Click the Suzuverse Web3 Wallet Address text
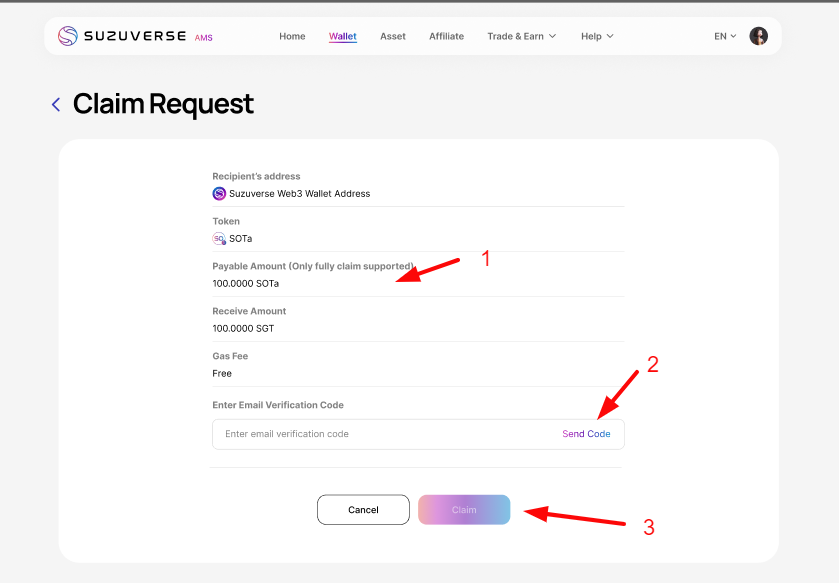This screenshot has width=839, height=583. click(299, 194)
